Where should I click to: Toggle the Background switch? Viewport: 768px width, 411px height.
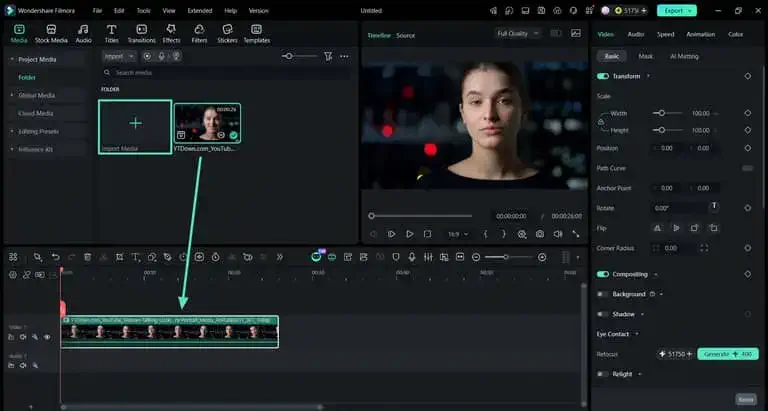tap(602, 294)
